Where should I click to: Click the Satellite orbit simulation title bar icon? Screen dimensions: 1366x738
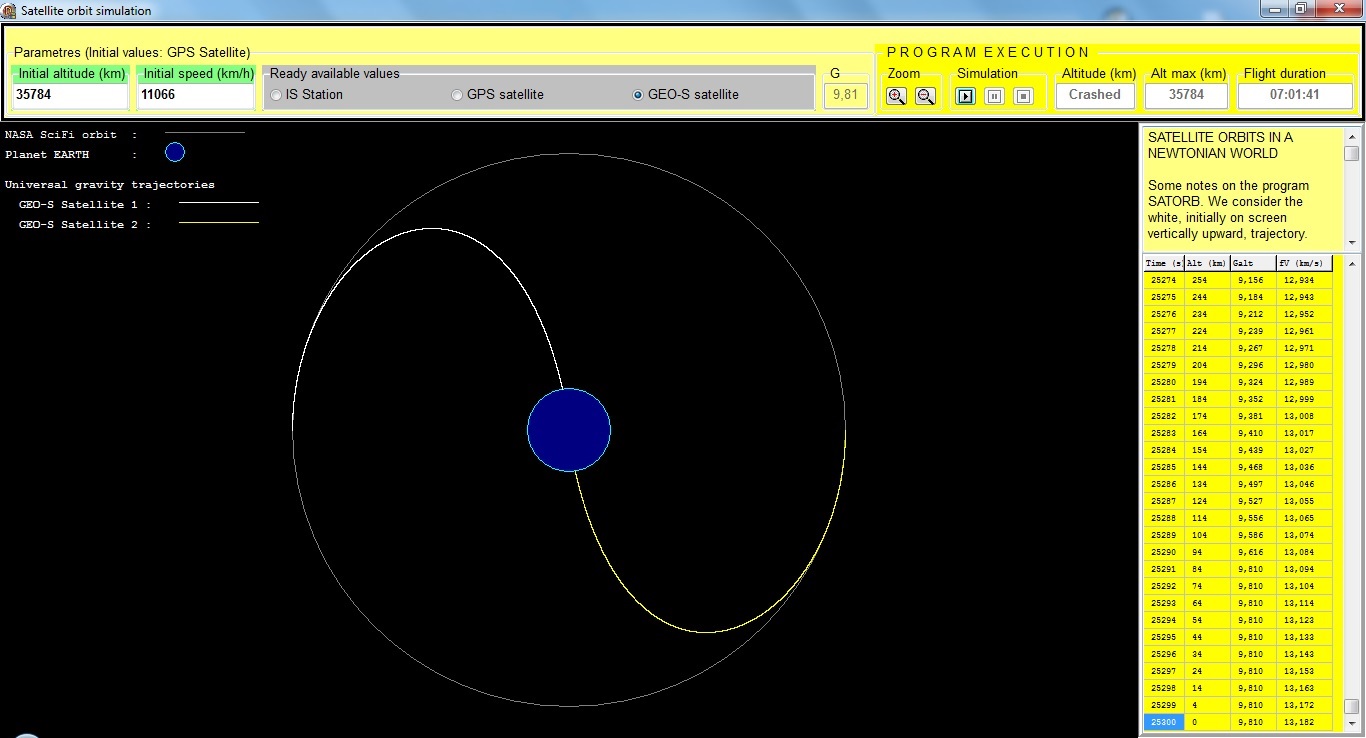pos(10,9)
